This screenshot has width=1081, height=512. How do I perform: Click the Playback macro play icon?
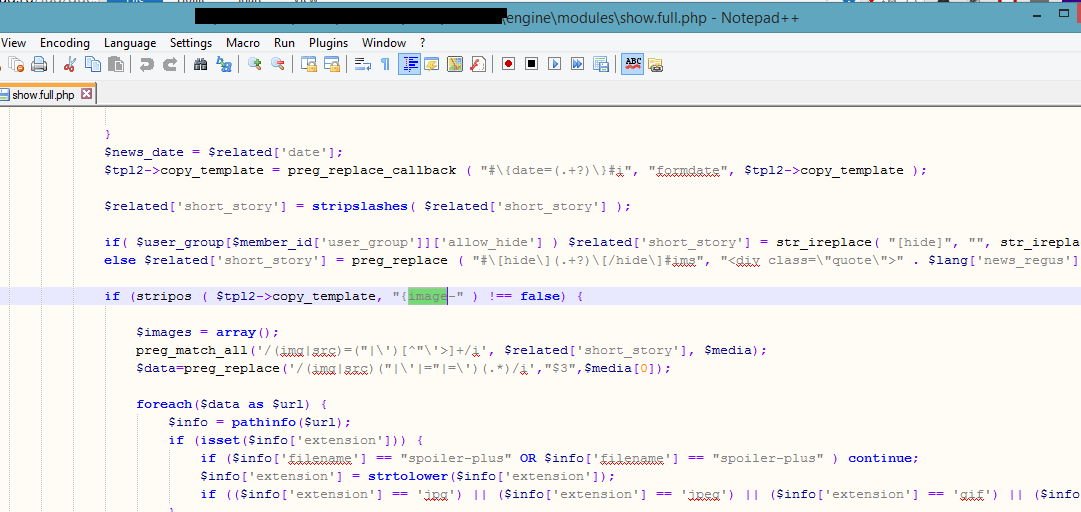point(555,64)
